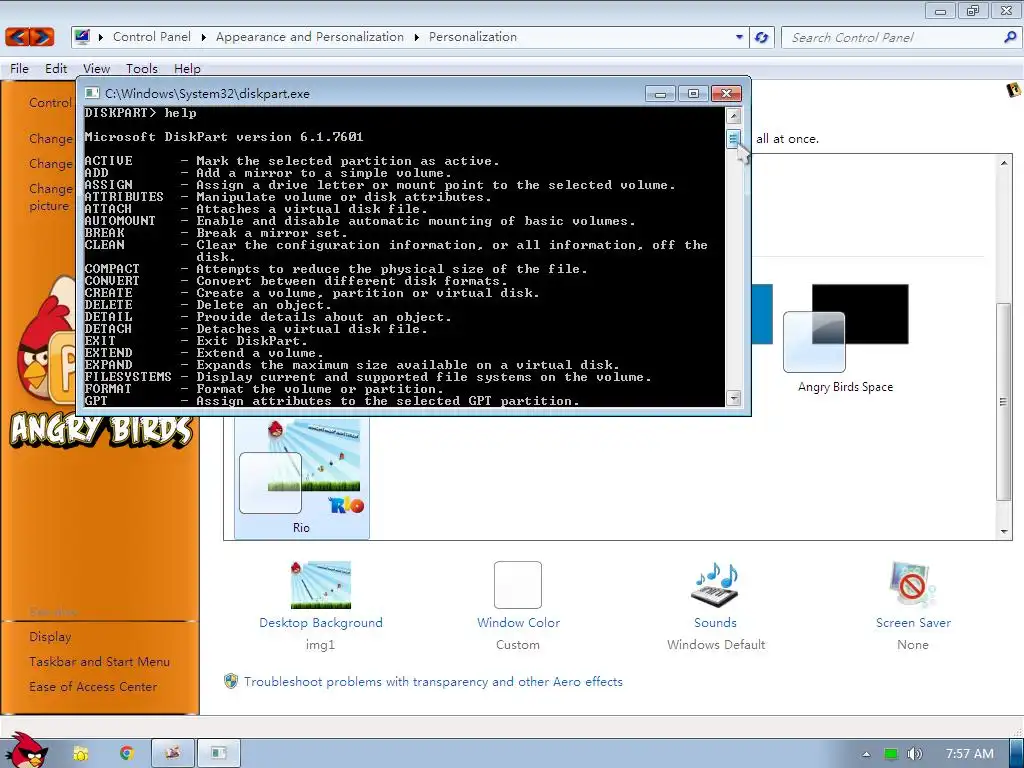Viewport: 1024px width, 768px height.
Task: Click diskpart console scroll-up arrow
Action: (733, 116)
